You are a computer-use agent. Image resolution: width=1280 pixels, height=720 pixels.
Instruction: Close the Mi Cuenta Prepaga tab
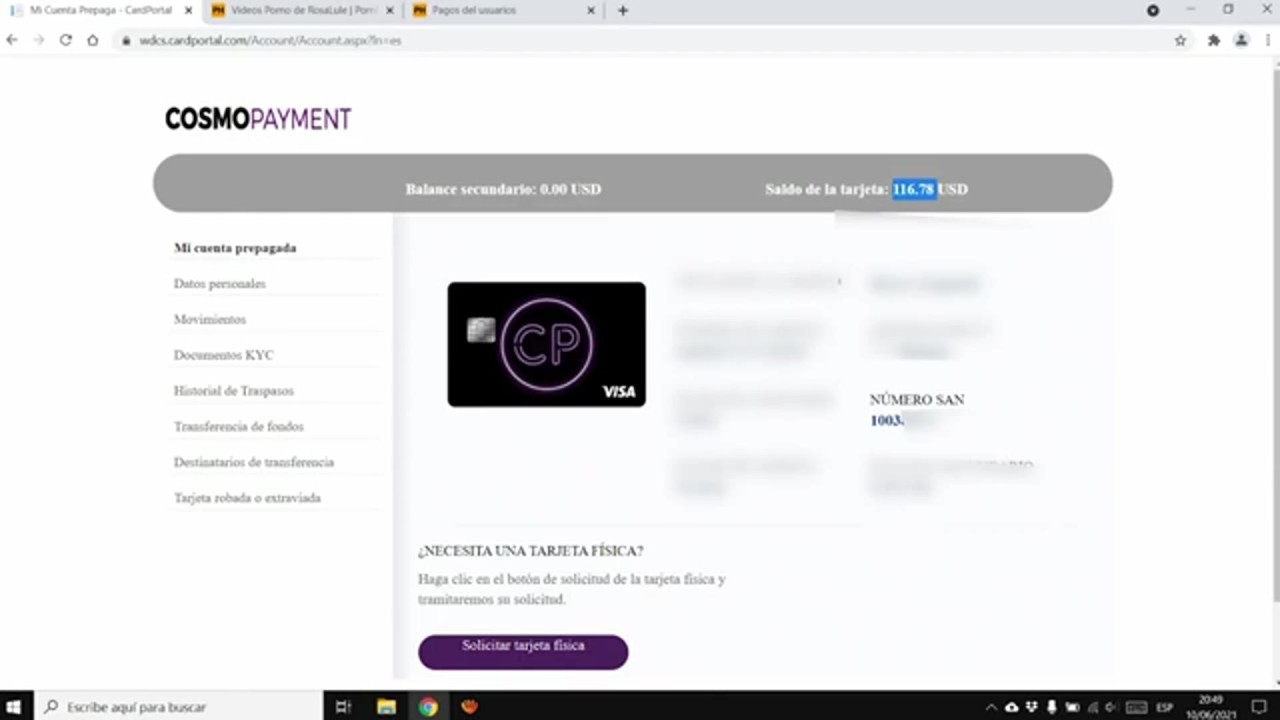coord(188,11)
